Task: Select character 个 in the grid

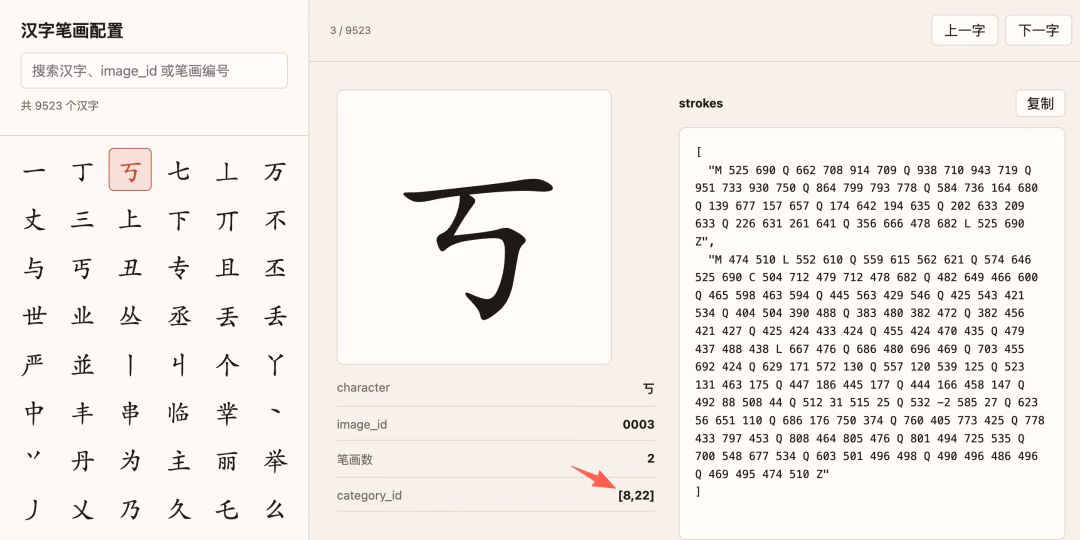Action: tap(227, 364)
